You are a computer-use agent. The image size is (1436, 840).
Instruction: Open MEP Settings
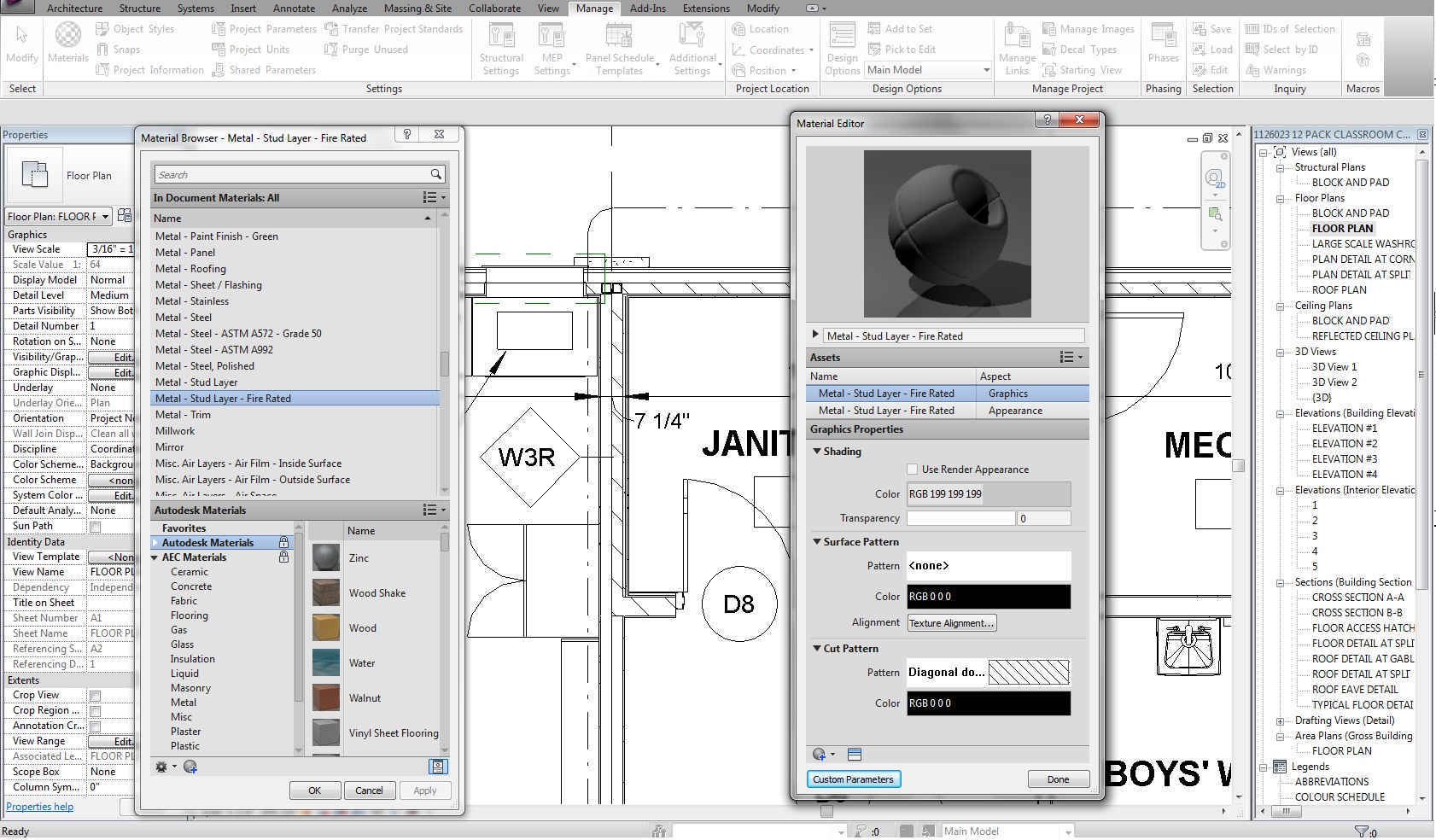[552, 50]
